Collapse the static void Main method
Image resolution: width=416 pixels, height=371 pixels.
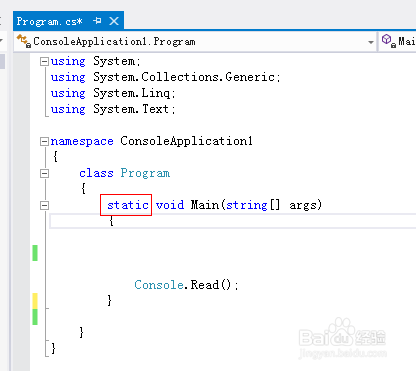[x=44, y=205]
